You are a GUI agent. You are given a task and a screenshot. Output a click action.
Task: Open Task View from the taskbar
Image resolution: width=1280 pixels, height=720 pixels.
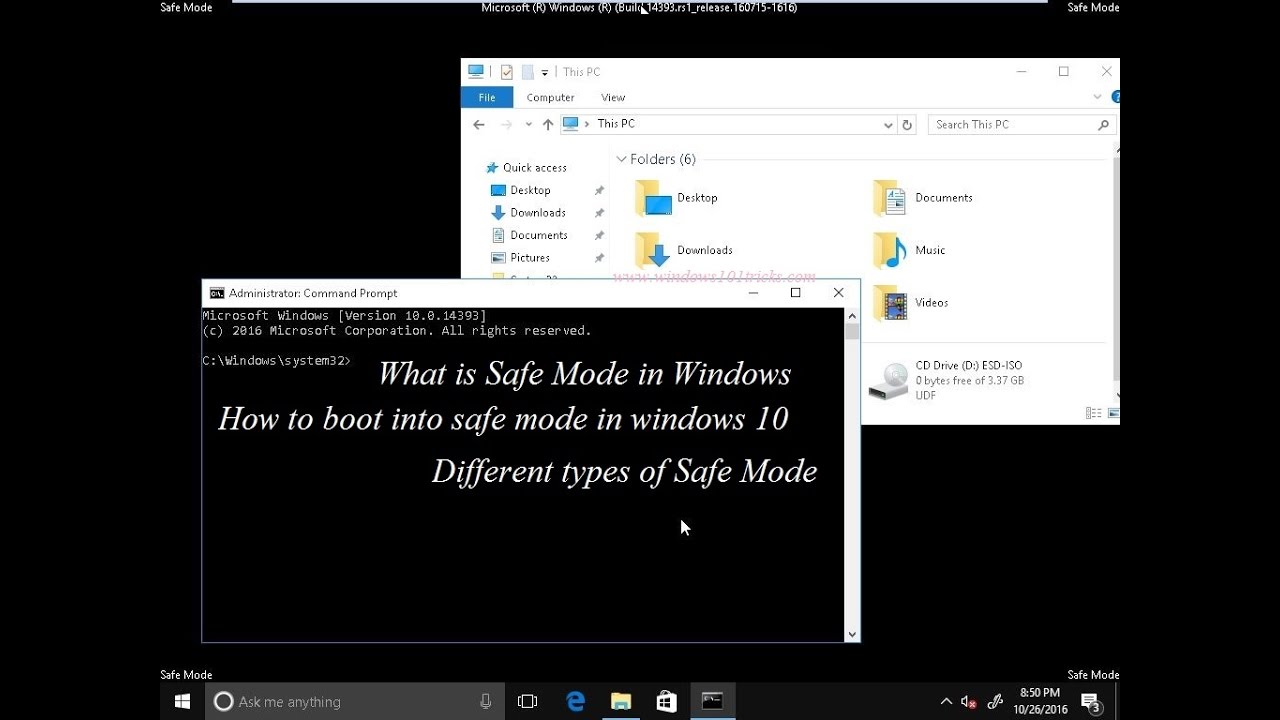[x=528, y=702]
